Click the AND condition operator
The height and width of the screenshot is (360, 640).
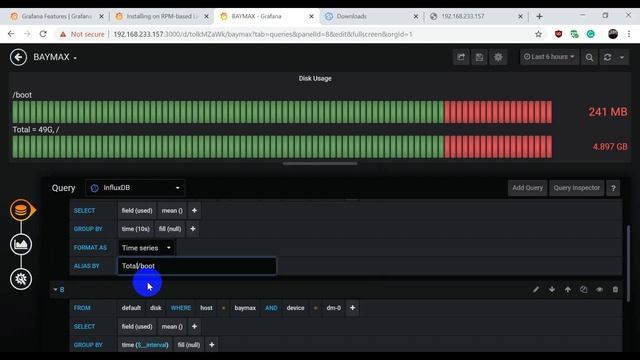(x=271, y=308)
